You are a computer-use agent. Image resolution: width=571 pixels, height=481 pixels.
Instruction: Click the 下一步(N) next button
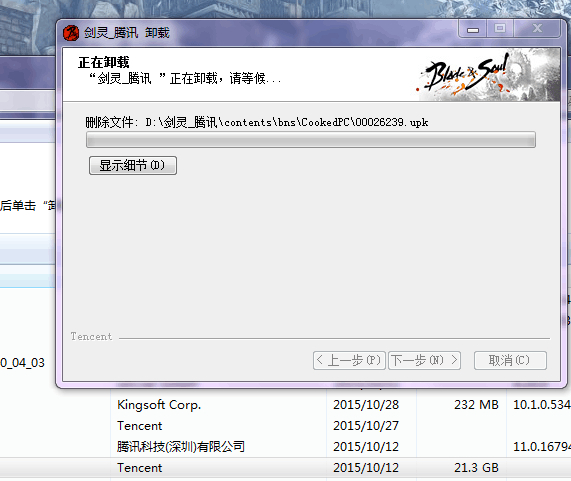[424, 360]
